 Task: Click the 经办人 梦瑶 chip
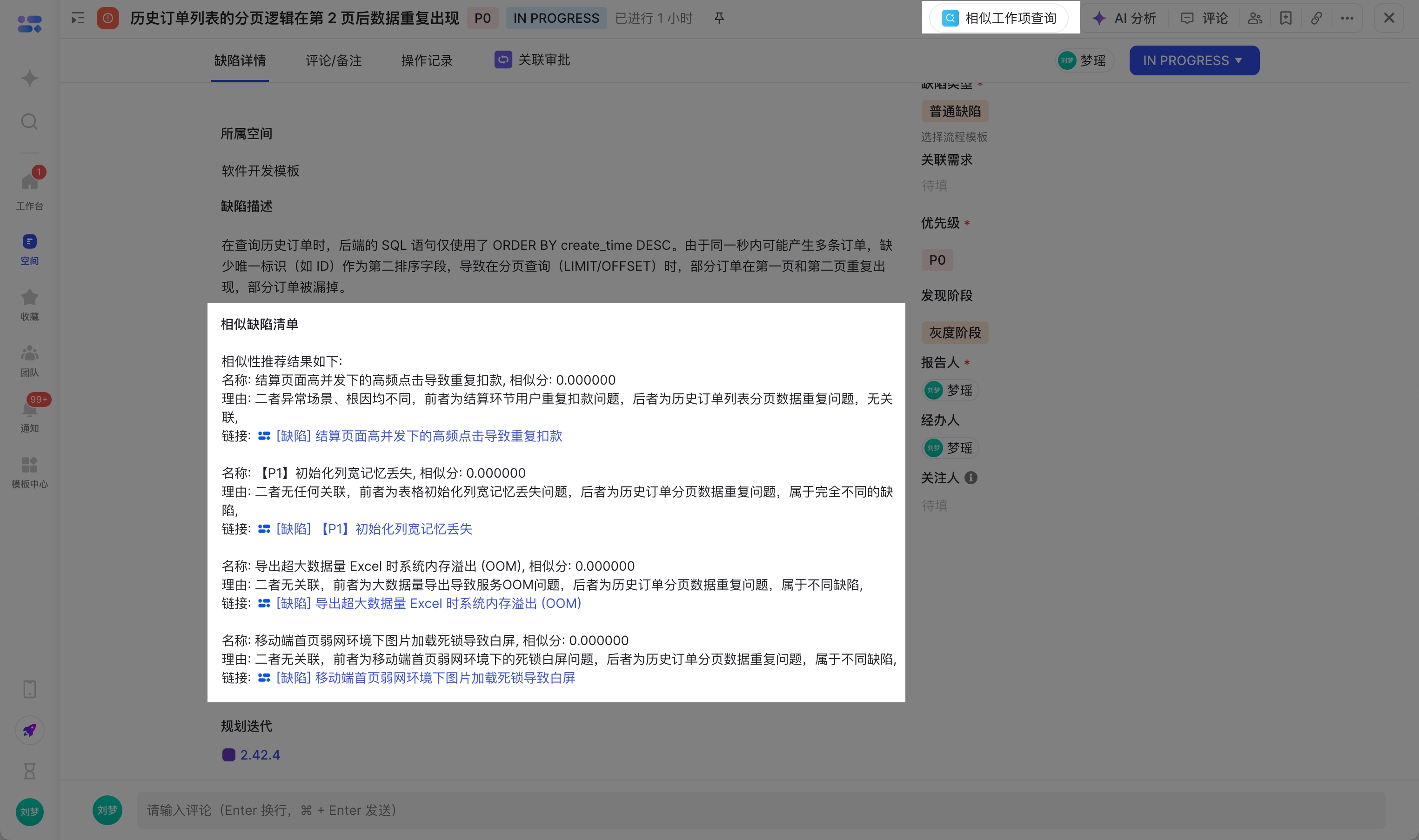[x=950, y=448]
